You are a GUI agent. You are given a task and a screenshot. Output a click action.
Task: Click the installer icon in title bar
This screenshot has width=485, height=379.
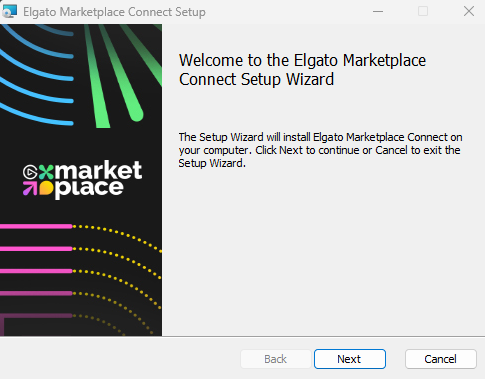pos(9,11)
